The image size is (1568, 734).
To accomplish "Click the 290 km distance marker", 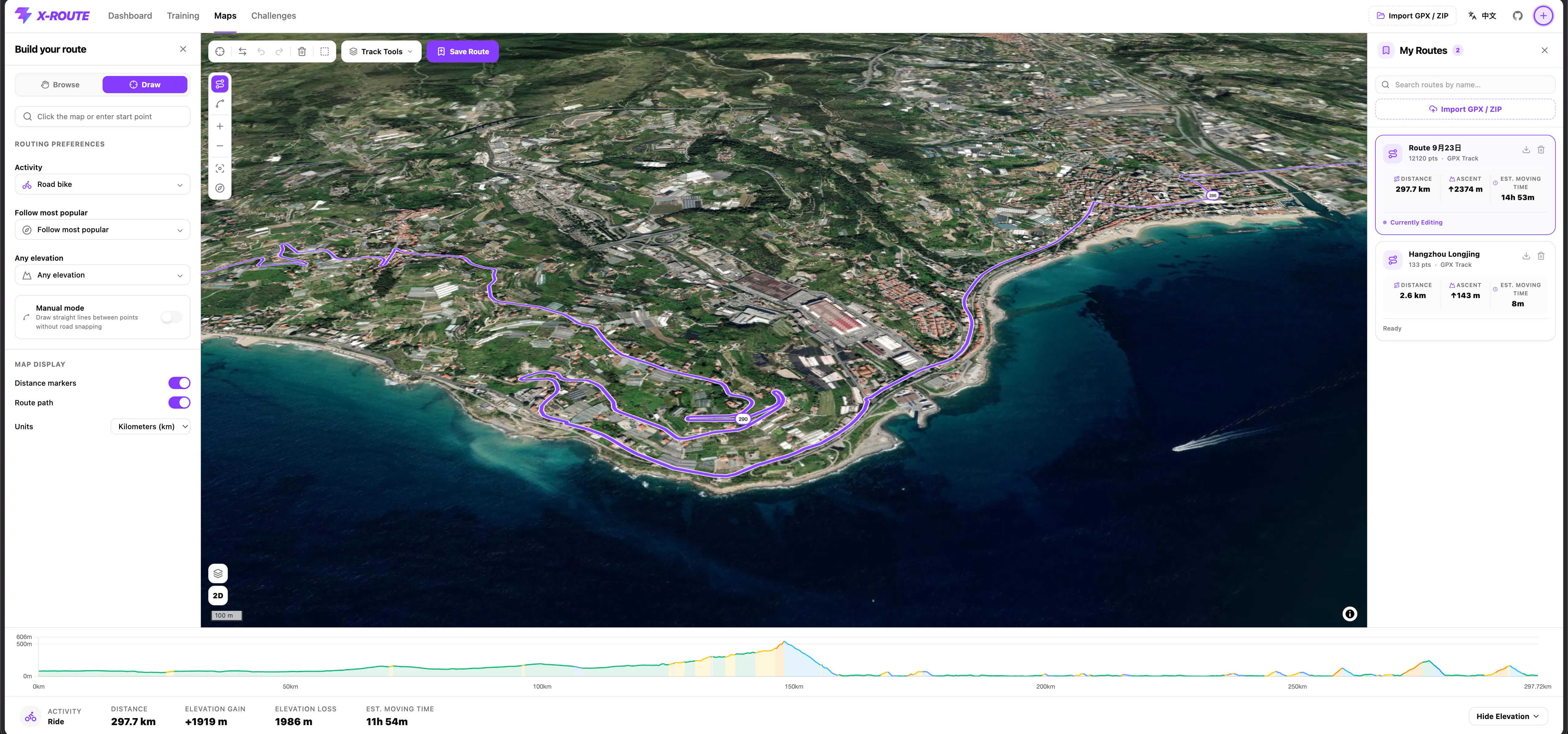I will (x=743, y=419).
